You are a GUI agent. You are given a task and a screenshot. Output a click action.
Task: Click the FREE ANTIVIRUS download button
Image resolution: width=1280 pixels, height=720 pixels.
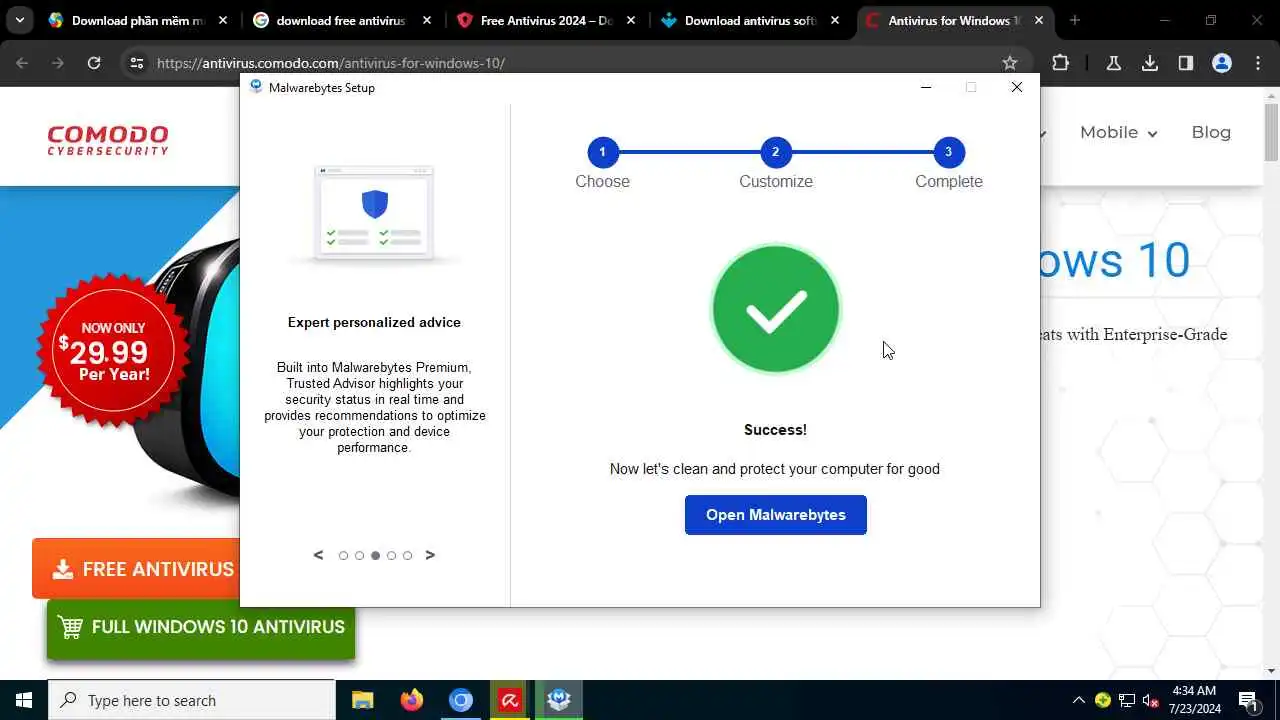pyautogui.click(x=136, y=569)
